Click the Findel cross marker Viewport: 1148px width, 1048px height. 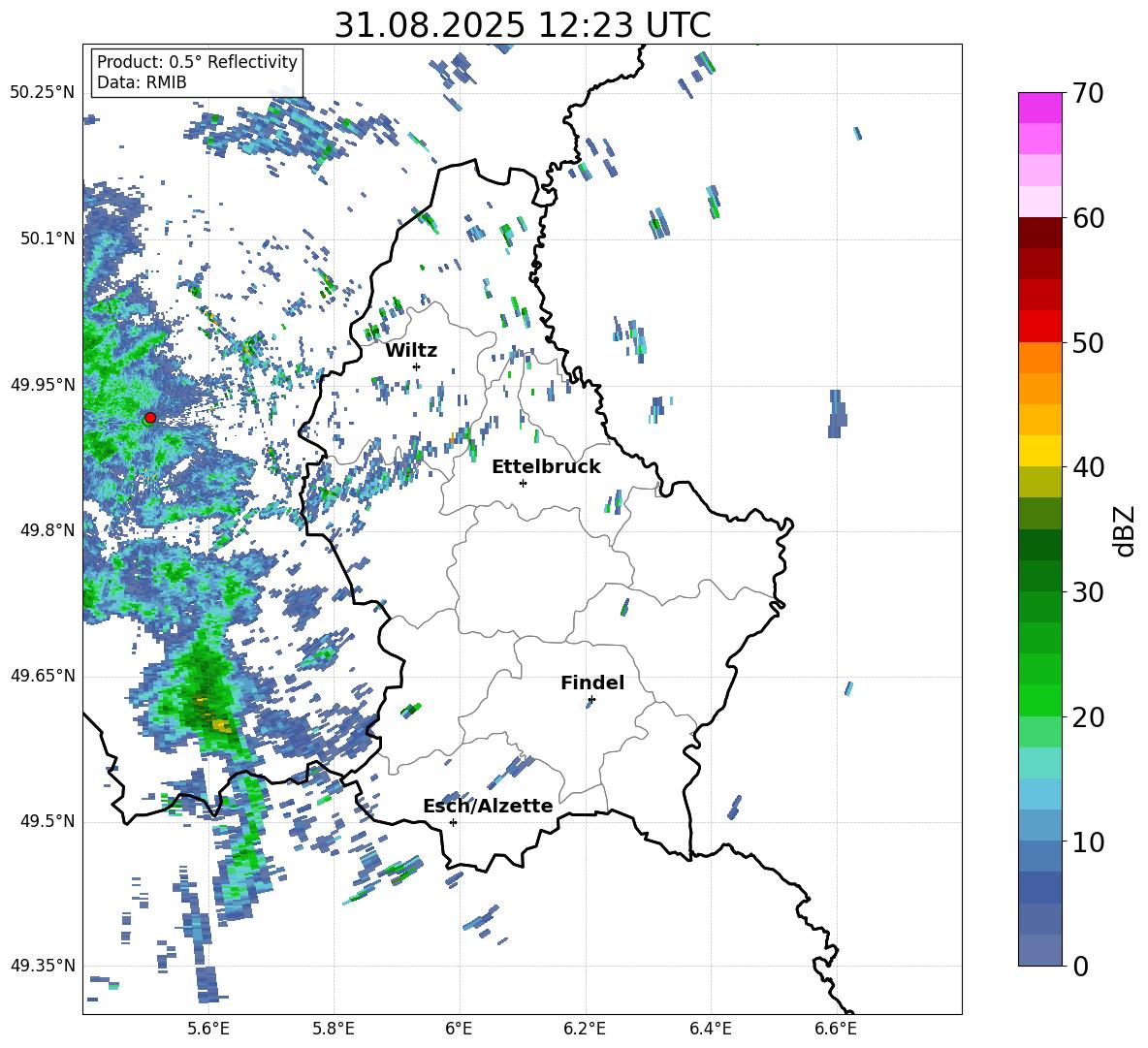[591, 700]
